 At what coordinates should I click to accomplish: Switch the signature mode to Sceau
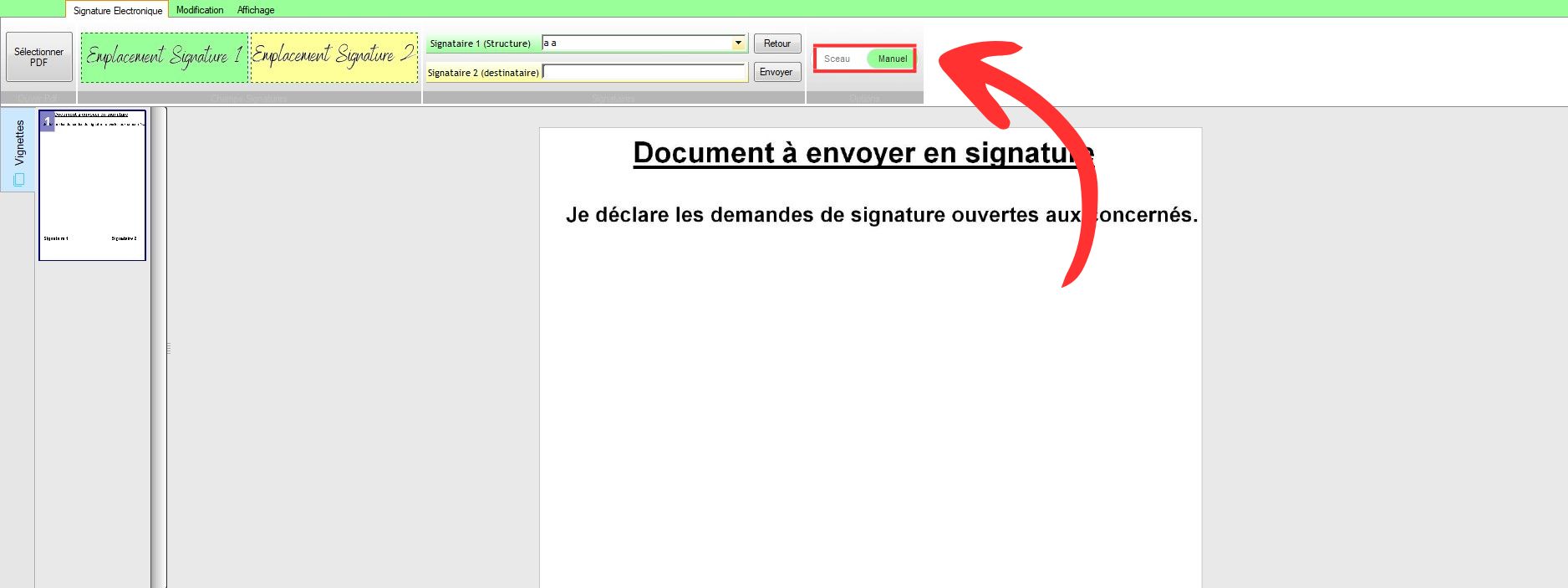point(837,59)
